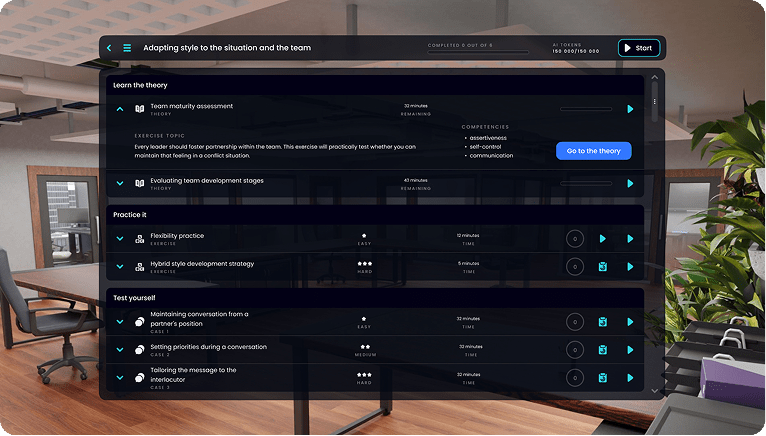Viewport: 766px width, 436px height.
Task: Open the Tailoring the message to the interlocutor item
Action: tap(192, 374)
